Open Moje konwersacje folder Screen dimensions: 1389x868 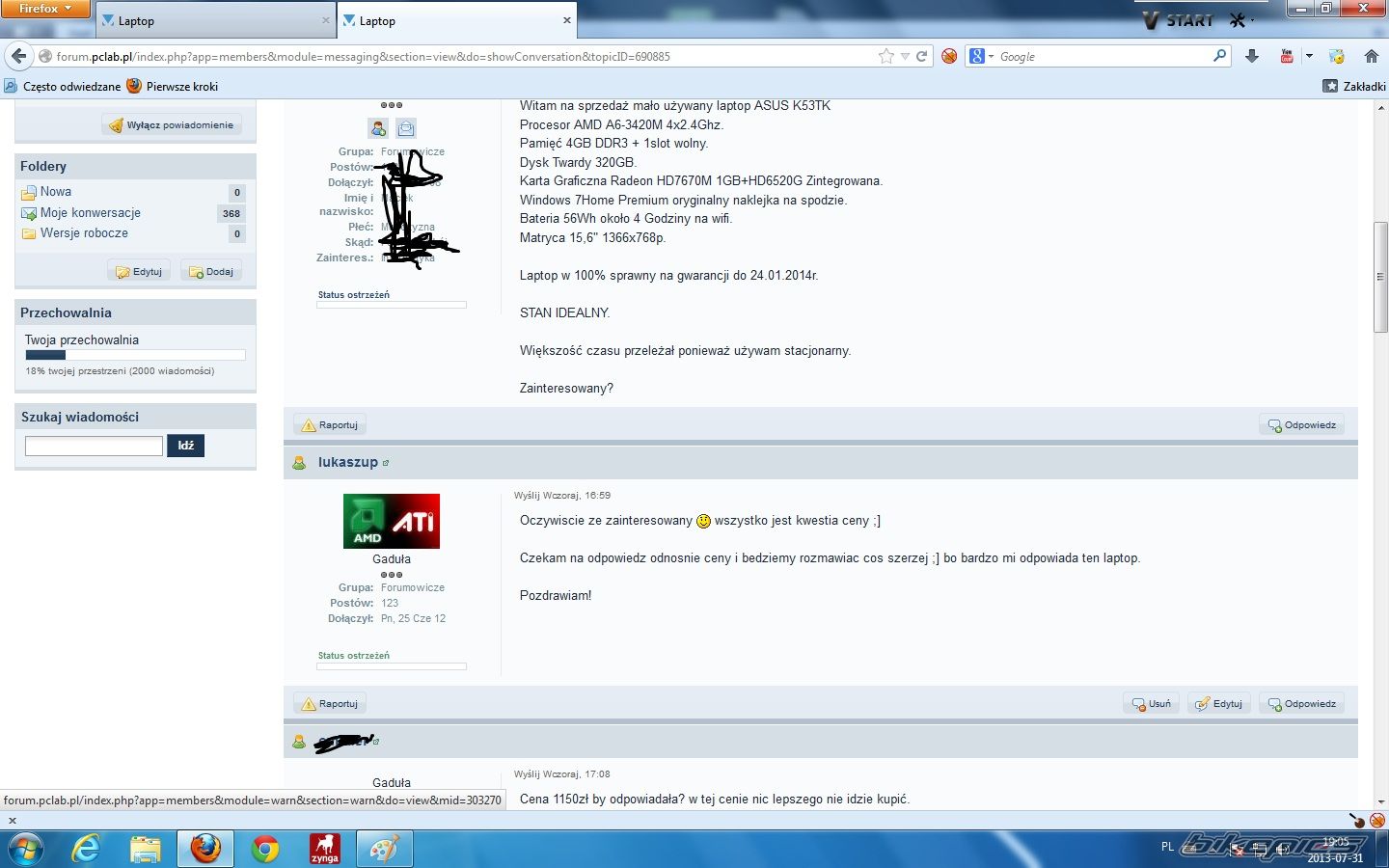point(91,213)
